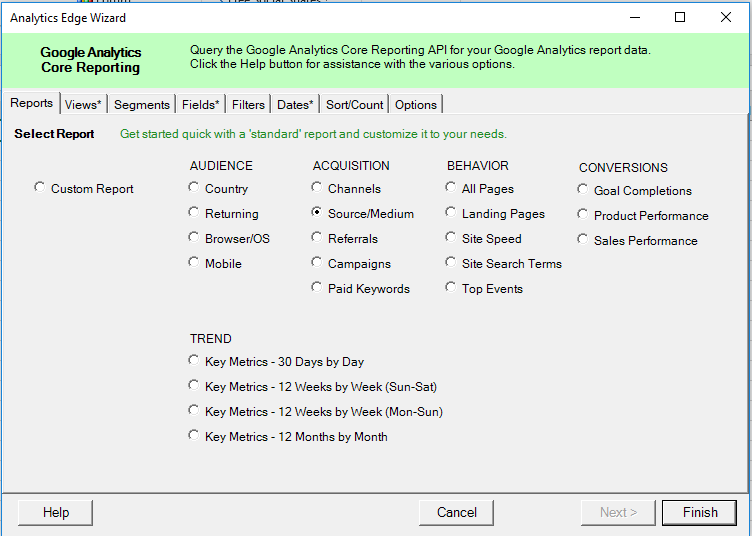Click the CONVERSIONS heading text
This screenshot has width=752, height=536.
[x=623, y=168]
